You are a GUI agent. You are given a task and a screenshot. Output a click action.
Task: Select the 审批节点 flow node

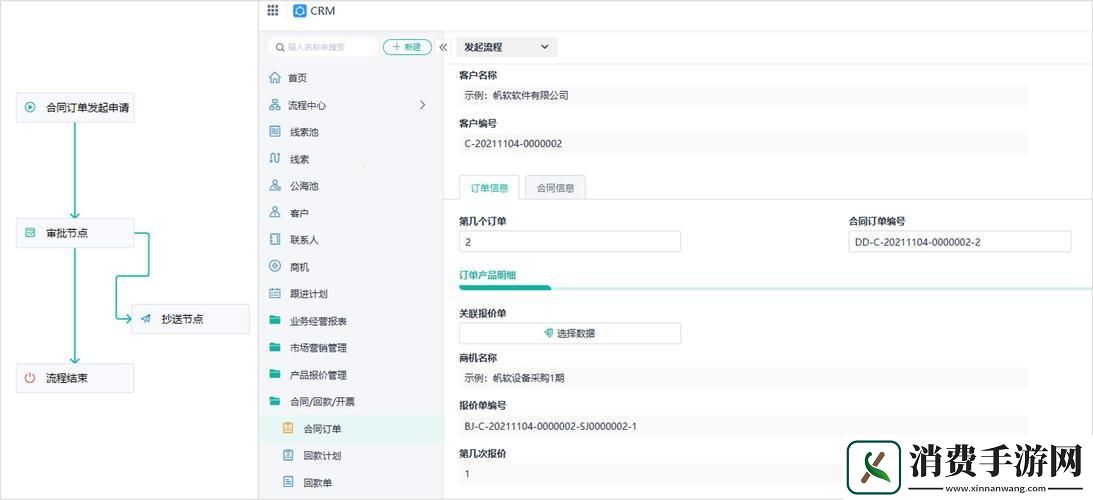tap(75, 233)
